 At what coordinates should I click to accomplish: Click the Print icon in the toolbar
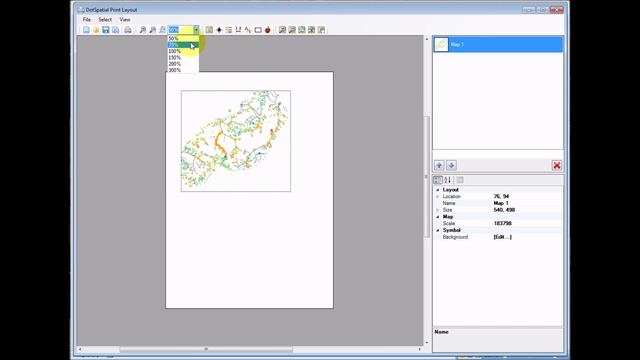128,30
